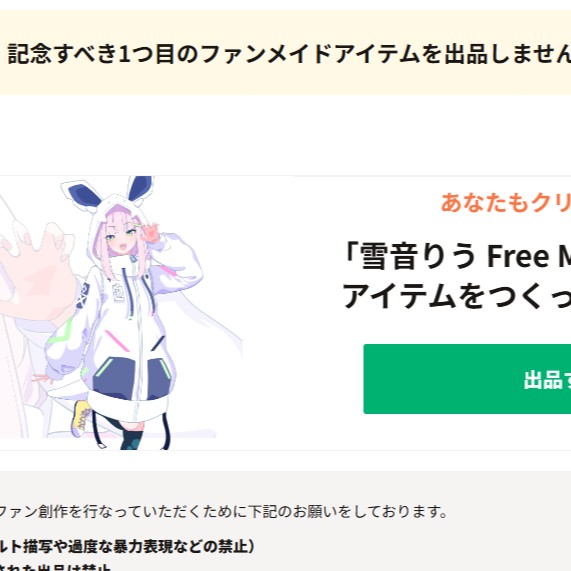Click the character's smiling face
Image resolution: width=571 pixels, height=571 pixels.
122,239
